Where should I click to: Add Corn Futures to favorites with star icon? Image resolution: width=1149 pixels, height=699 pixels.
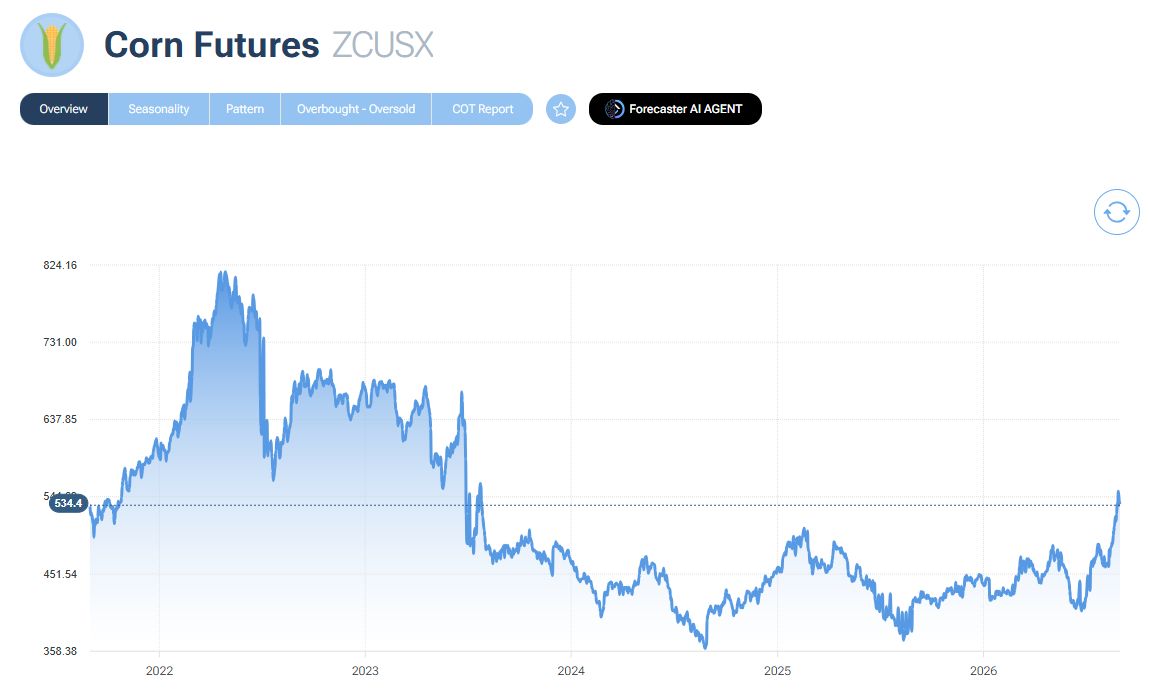coord(561,109)
